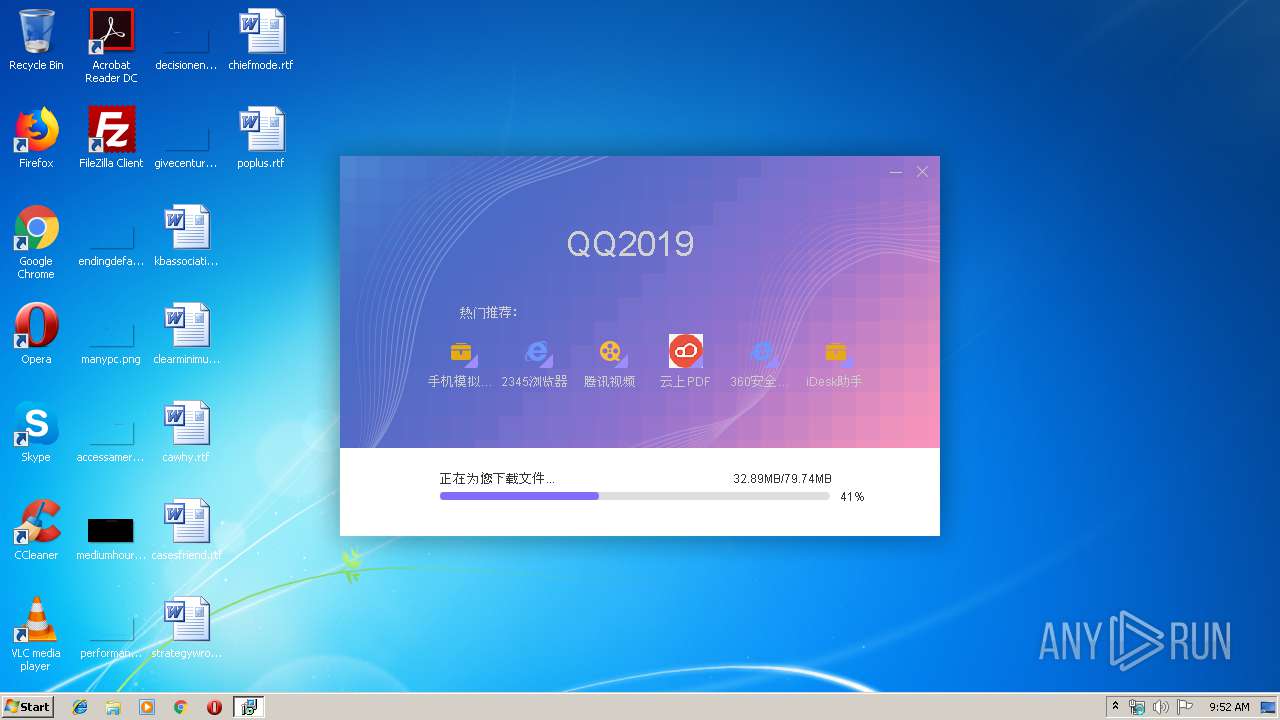The height and width of the screenshot is (720, 1280).
Task: Select the 腾讯视频 video icon
Action: click(x=610, y=352)
